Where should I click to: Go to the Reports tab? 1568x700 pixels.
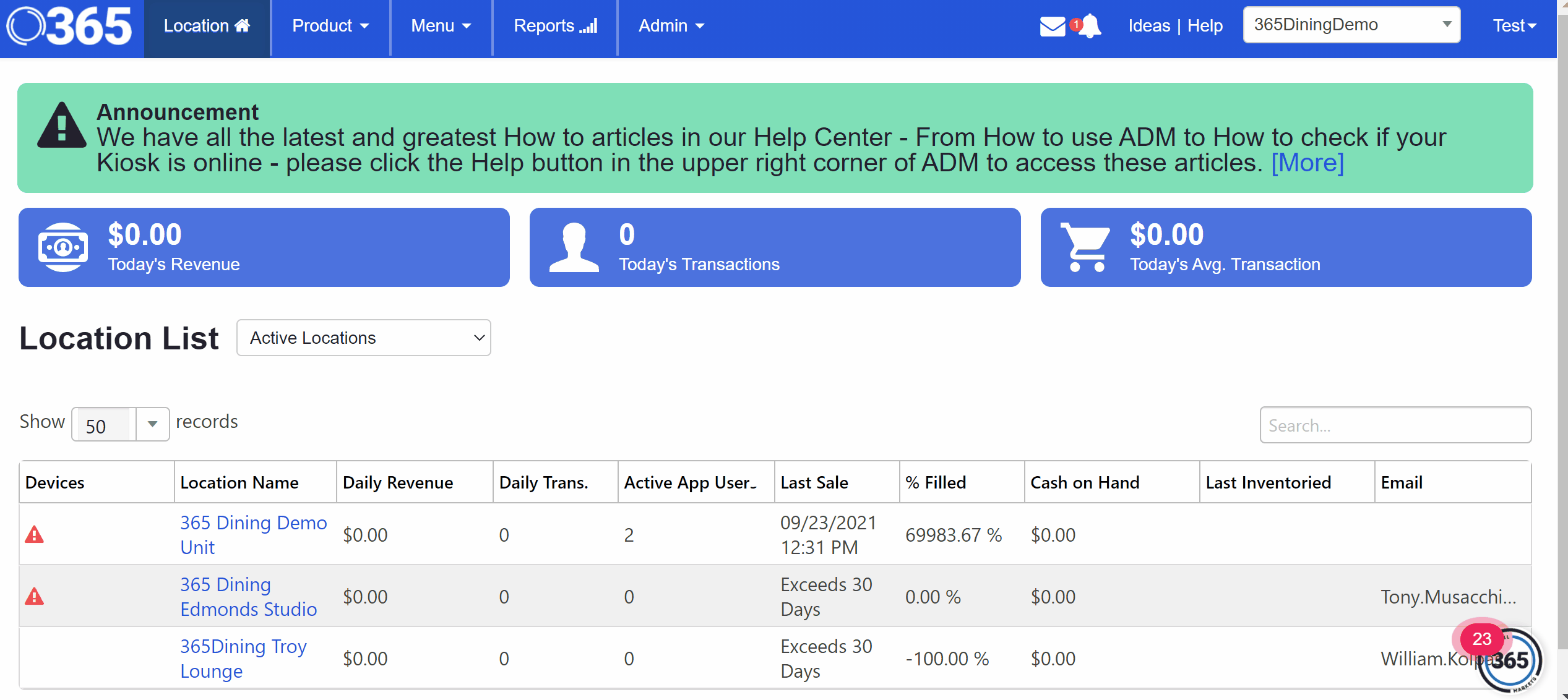coord(555,26)
